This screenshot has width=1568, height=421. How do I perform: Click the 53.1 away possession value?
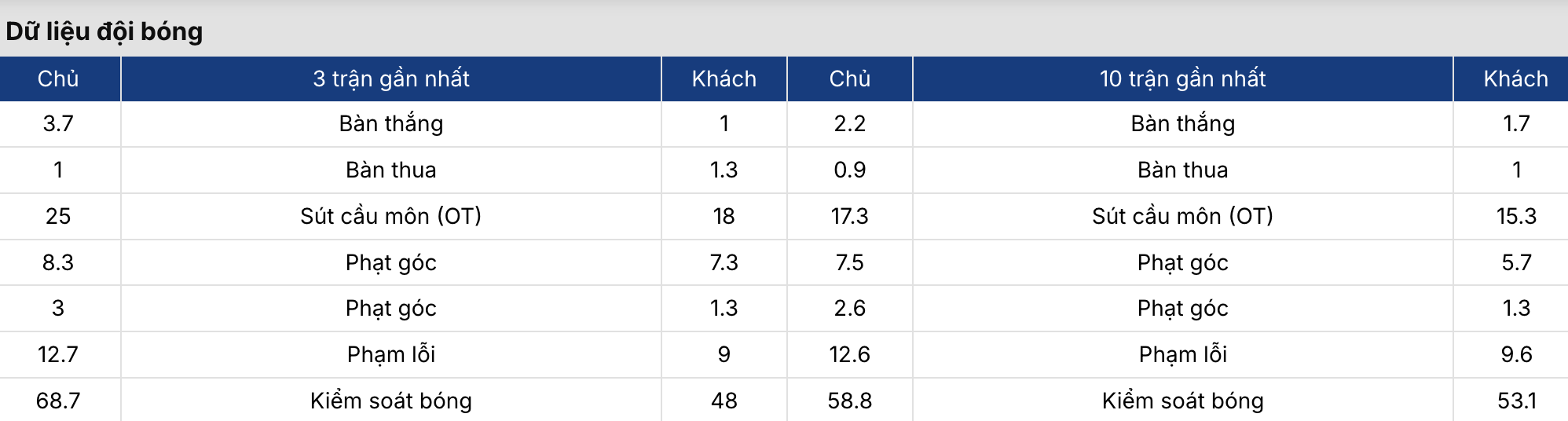coord(1516,401)
